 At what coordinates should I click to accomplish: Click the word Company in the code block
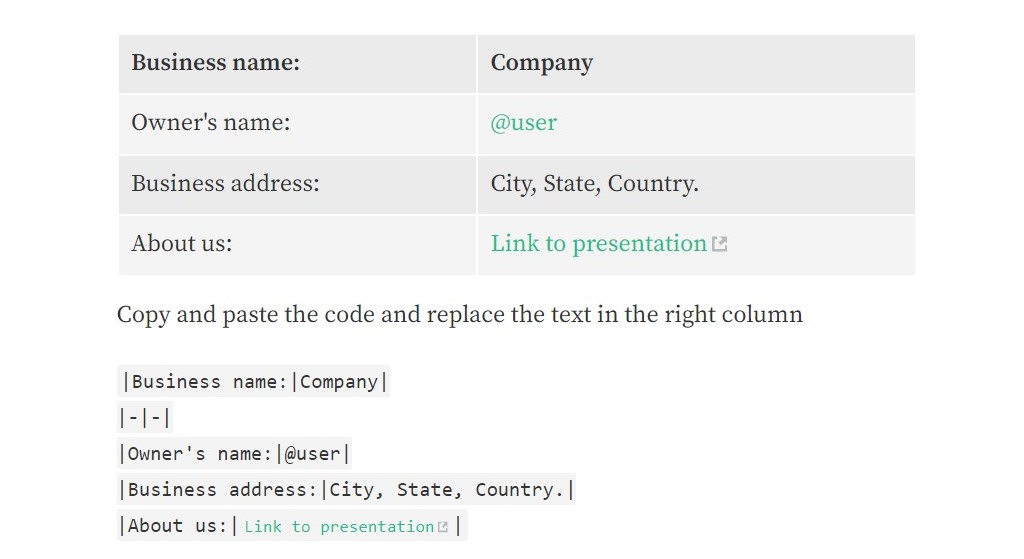pyautogui.click(x=339, y=382)
